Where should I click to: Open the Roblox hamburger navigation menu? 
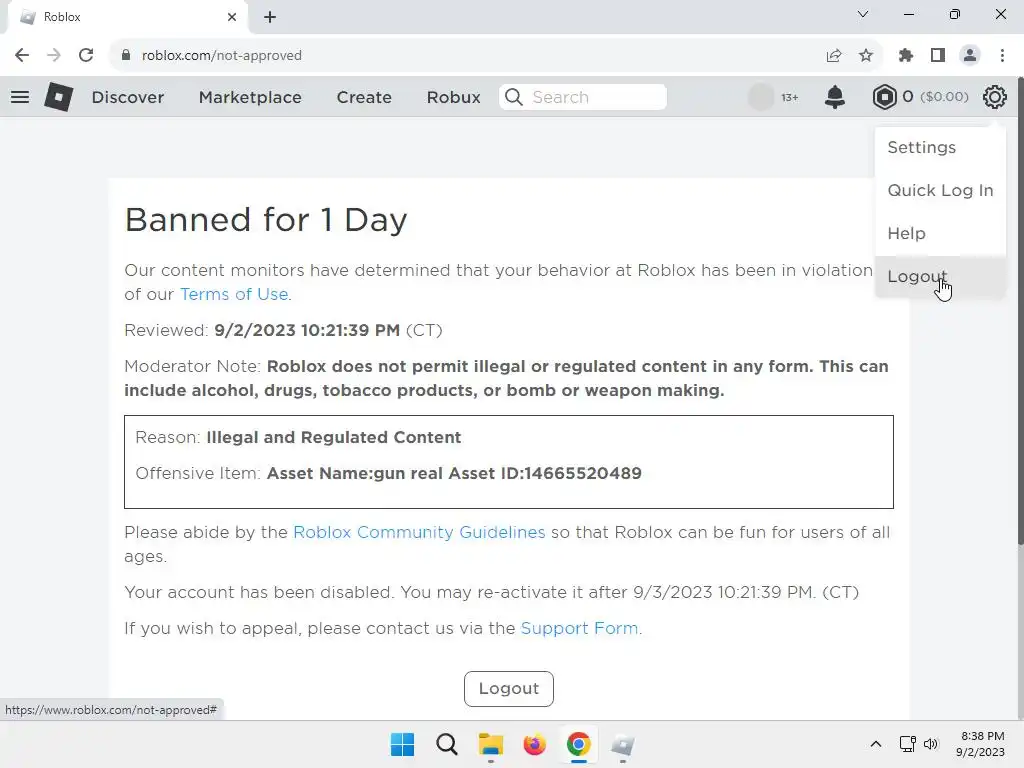pos(20,97)
